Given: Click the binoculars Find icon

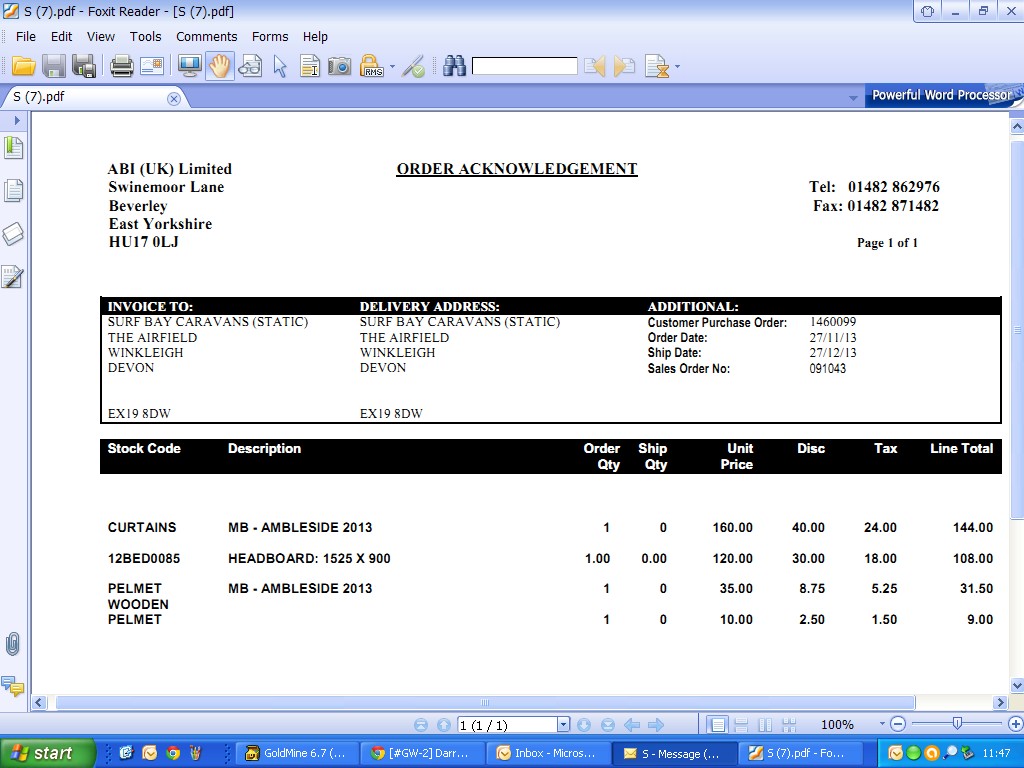Looking at the screenshot, I should pyautogui.click(x=455, y=67).
